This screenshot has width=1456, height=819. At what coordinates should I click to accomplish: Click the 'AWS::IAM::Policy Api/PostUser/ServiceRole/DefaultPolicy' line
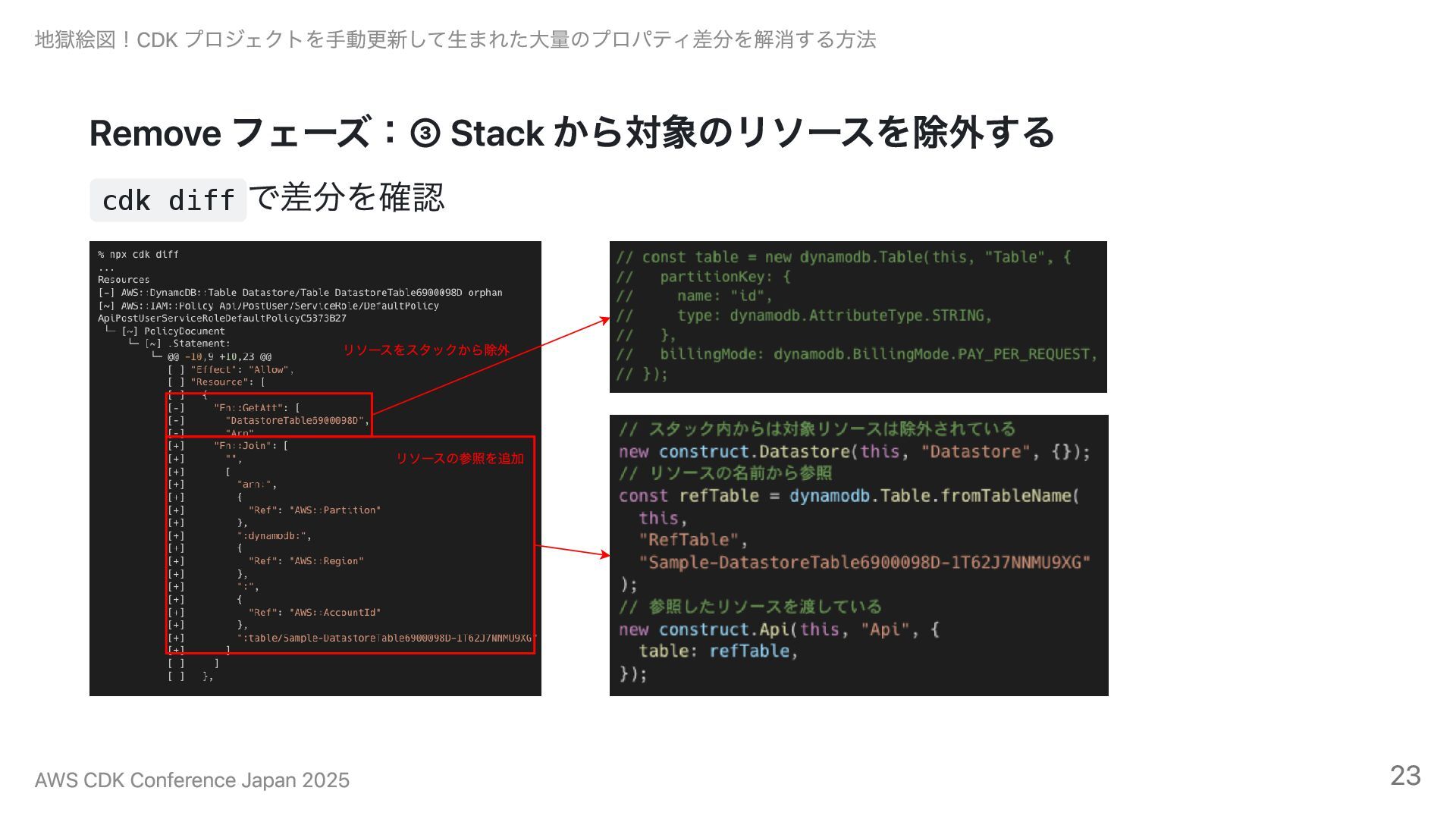click(x=268, y=306)
